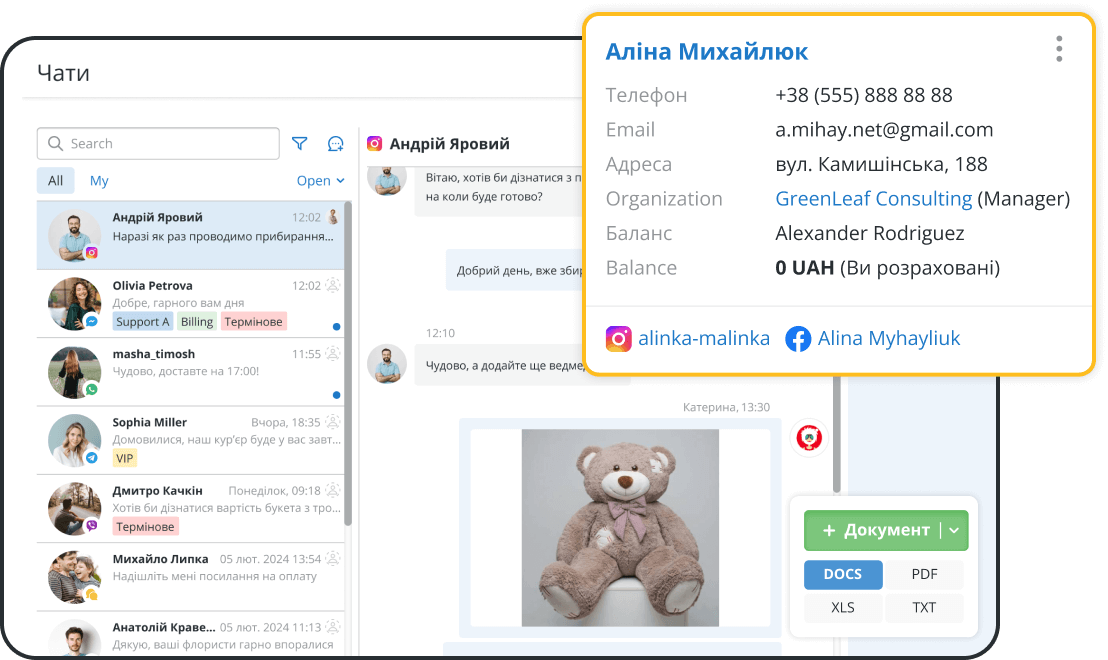The height and width of the screenshot is (660, 1108).
Task: Click Андрій Яровий conversation header name
Action: 449,143
